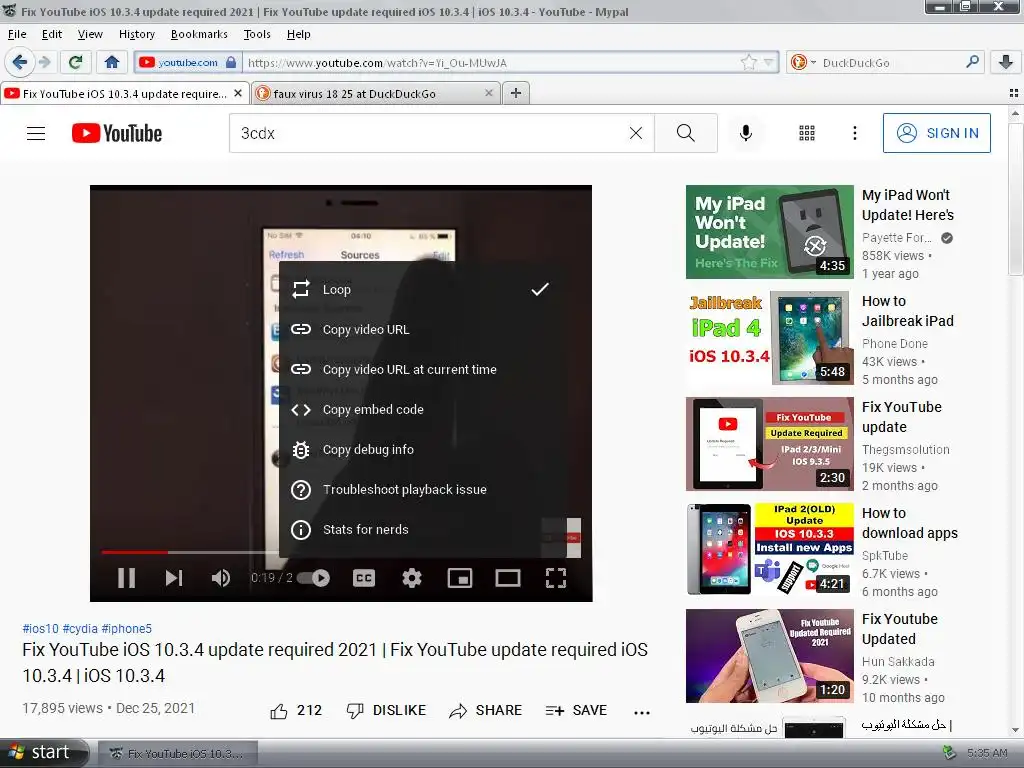Open the YouTube hamburger guide menu
Image resolution: width=1024 pixels, height=768 pixels.
(x=36, y=133)
